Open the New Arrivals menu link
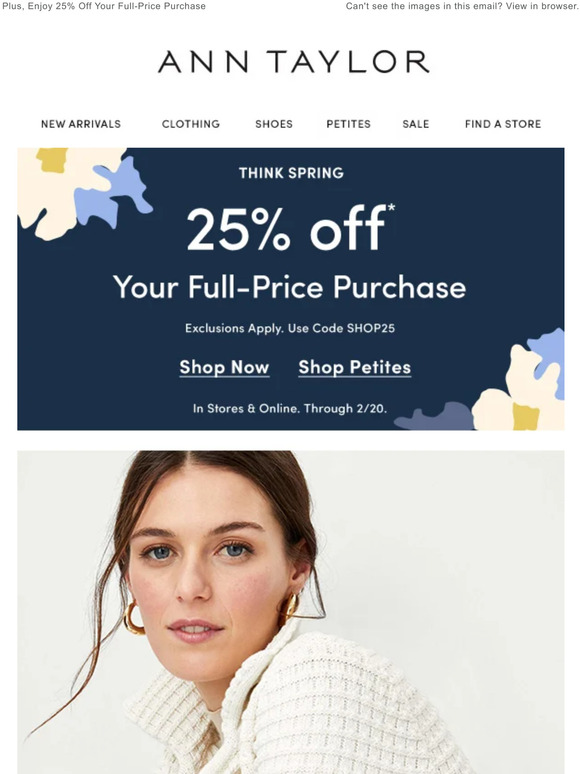 [81, 124]
